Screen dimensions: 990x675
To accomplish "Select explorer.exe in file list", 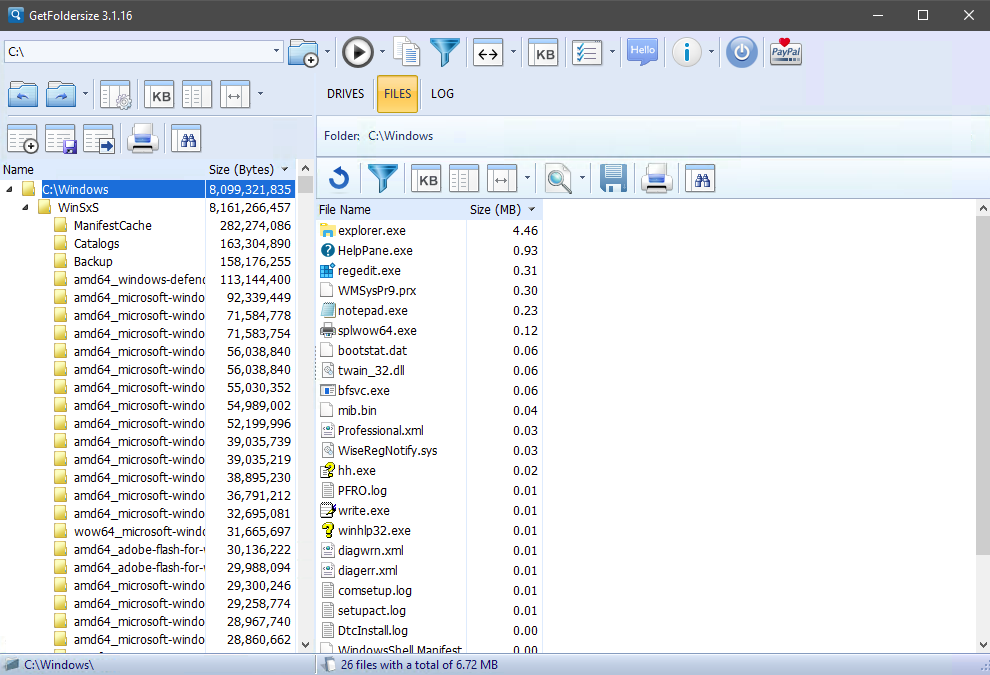I will coord(371,230).
